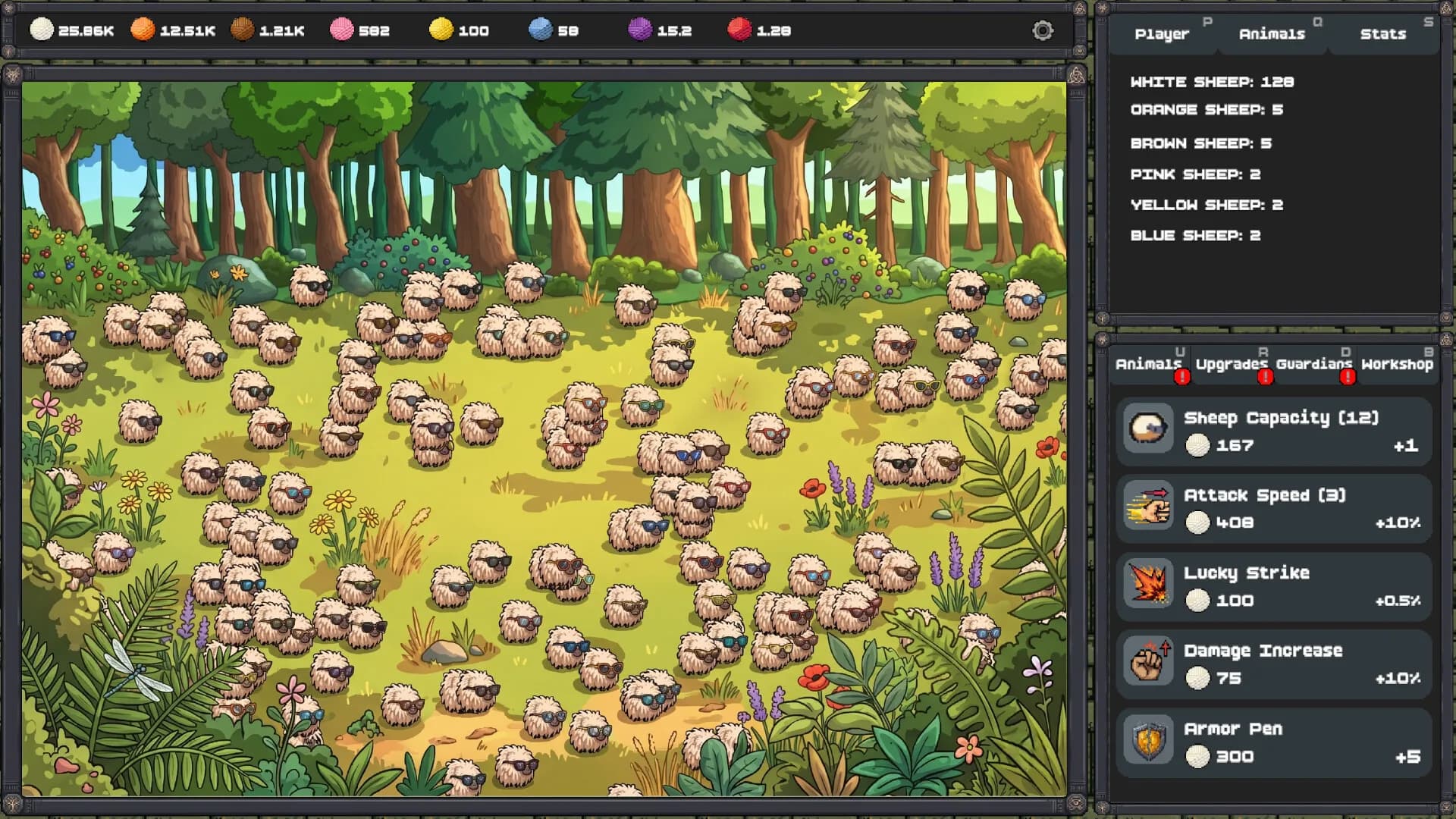The width and height of the screenshot is (1456, 819).
Task: Click the +0.5% Lucky Strike bonus
Action: tap(1398, 601)
